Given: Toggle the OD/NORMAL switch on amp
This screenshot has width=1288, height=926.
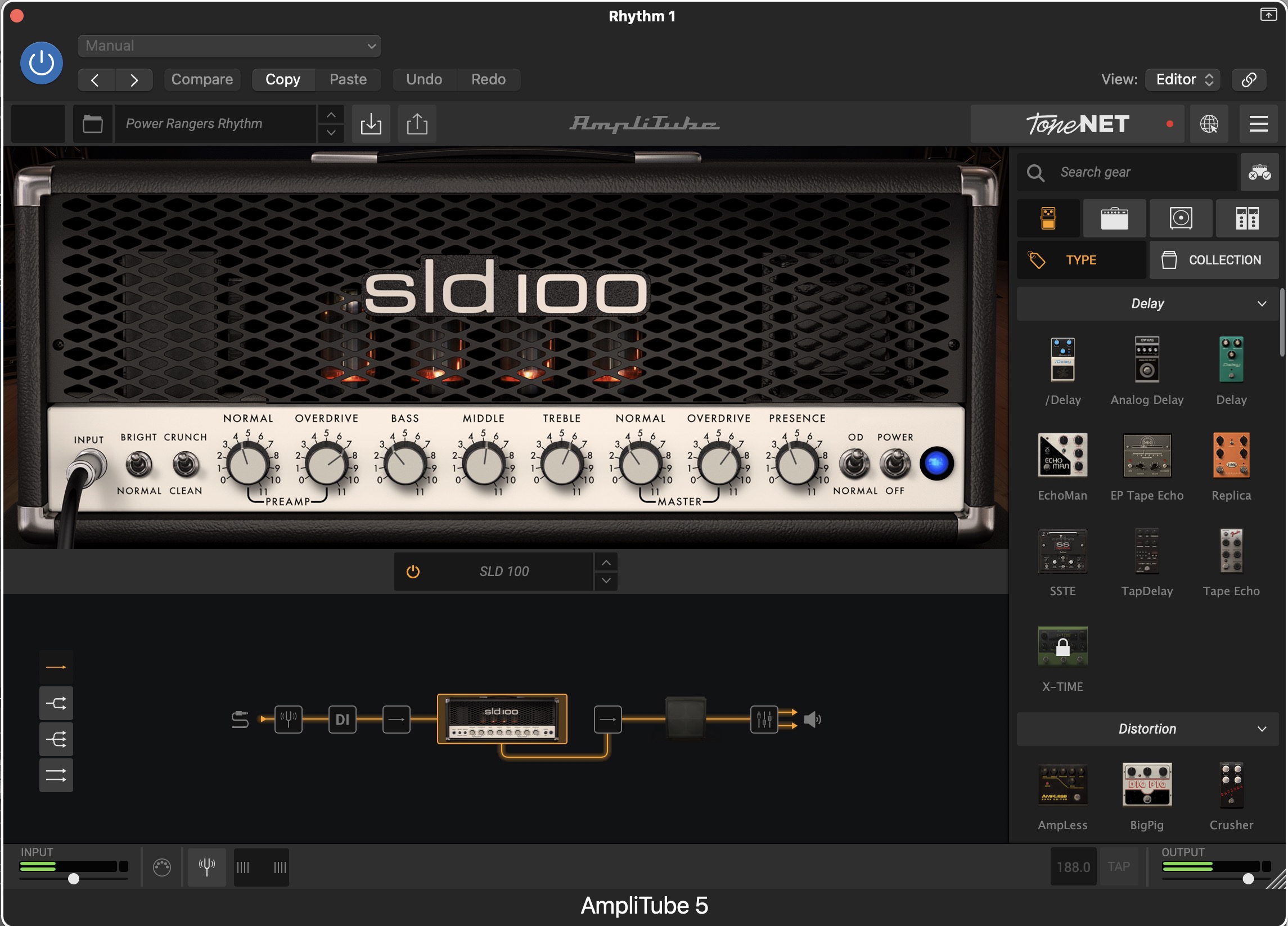Looking at the screenshot, I should click(x=855, y=464).
